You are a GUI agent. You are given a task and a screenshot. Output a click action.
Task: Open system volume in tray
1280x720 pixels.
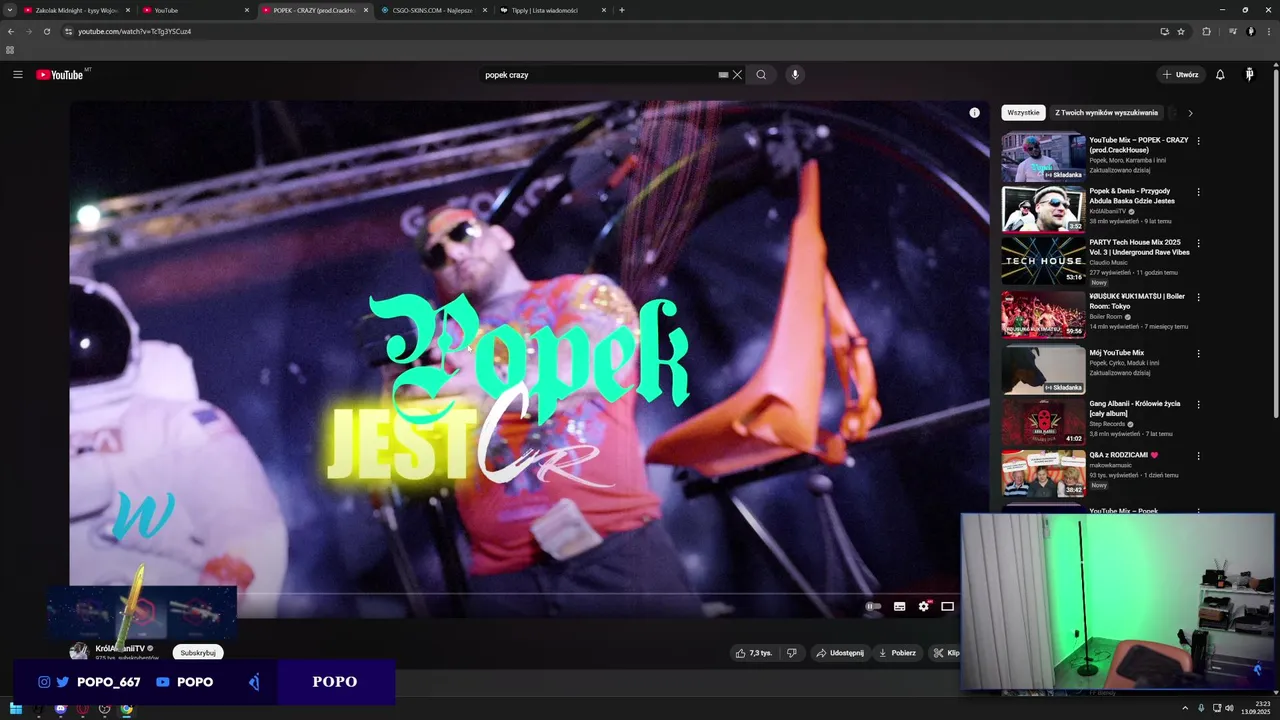tap(1229, 708)
